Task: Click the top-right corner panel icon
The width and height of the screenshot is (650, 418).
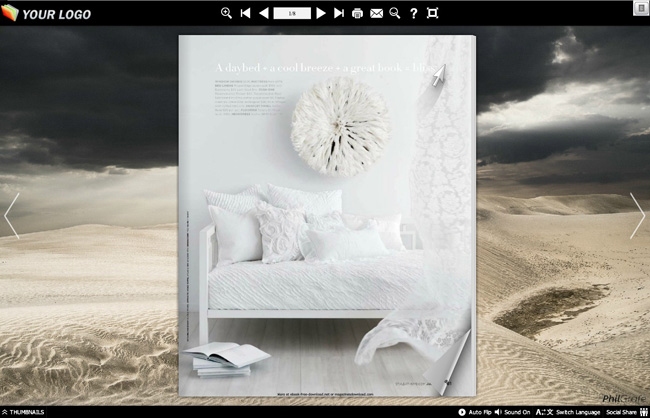Action: [x=641, y=8]
